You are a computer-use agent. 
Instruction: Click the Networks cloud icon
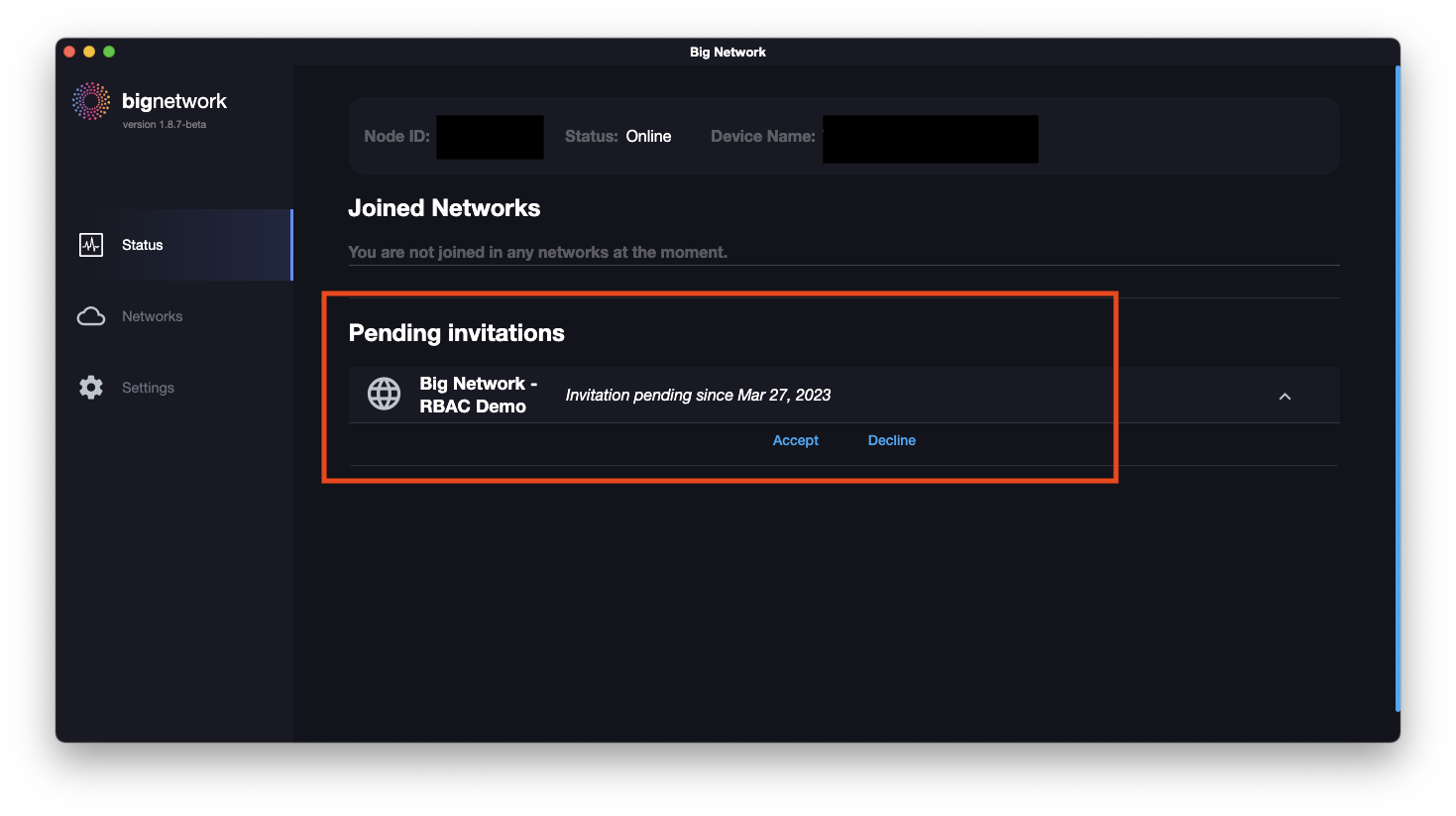(91, 316)
